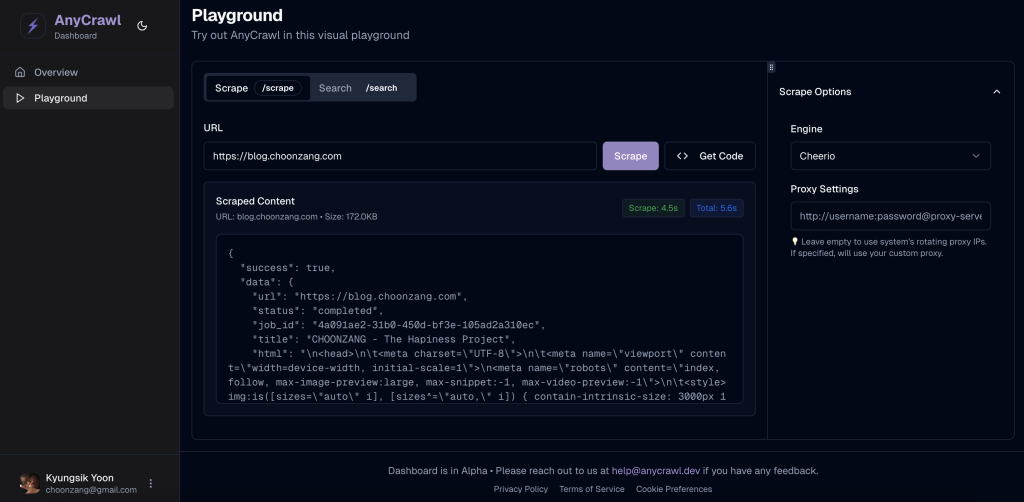The image size is (1024, 502).
Task: Click the Total: 5.6s timing badge
Action: click(x=716, y=208)
